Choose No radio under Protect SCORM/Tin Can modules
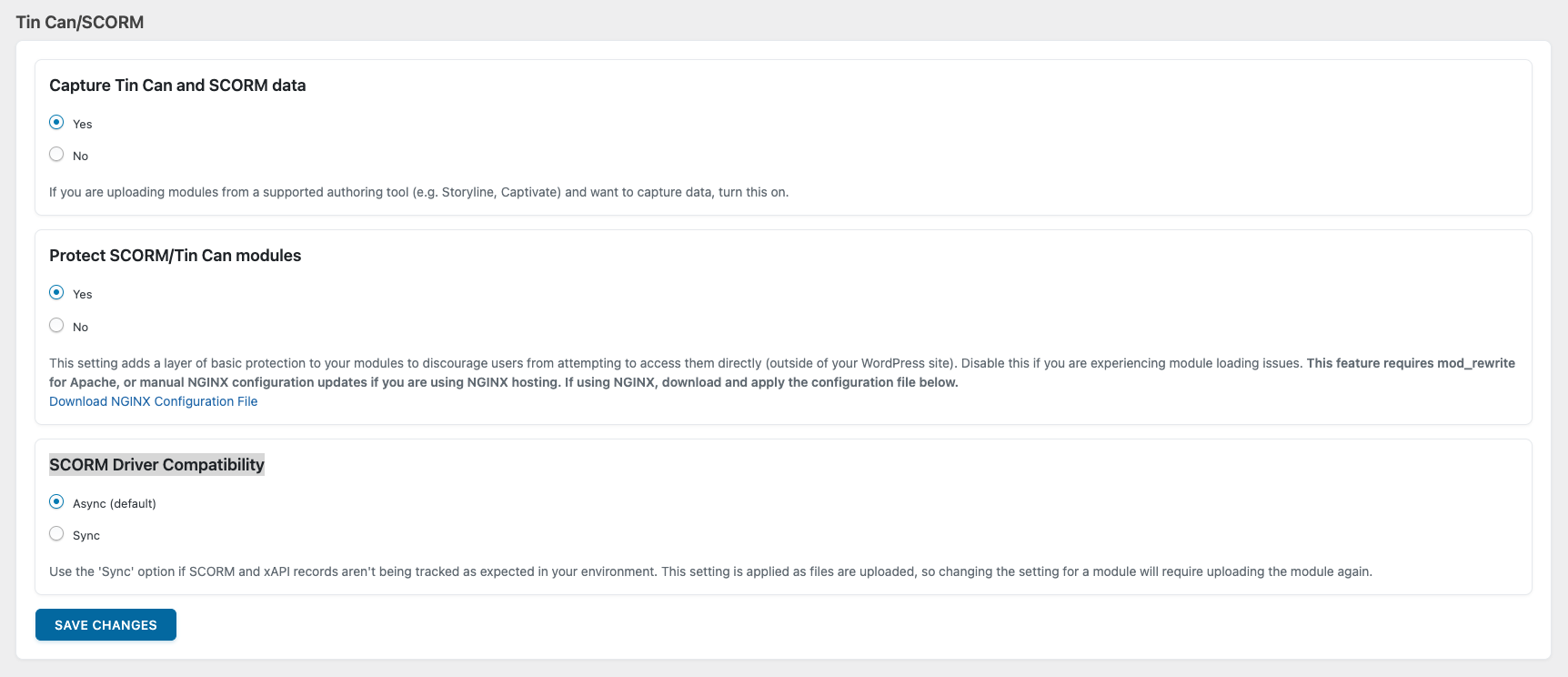Image resolution: width=1568 pixels, height=677 pixels. point(56,325)
